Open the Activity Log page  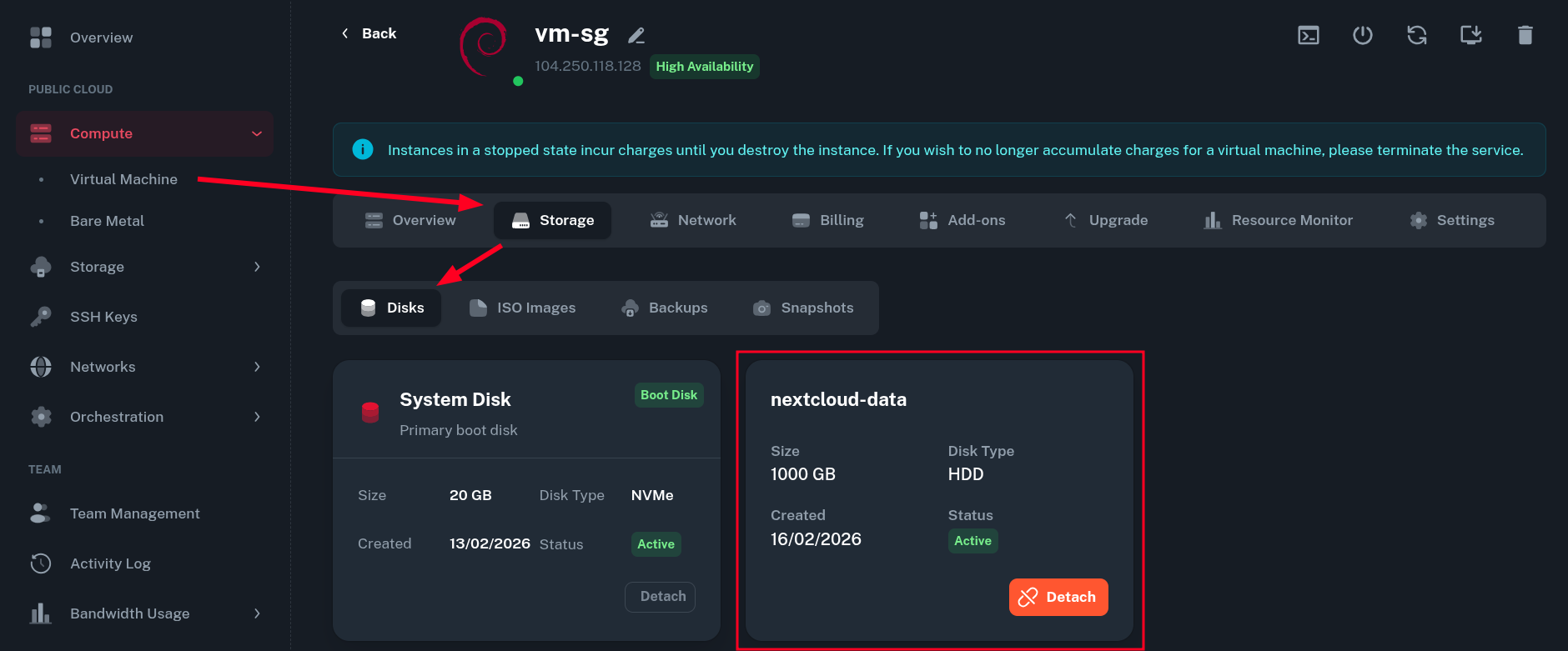(110, 563)
